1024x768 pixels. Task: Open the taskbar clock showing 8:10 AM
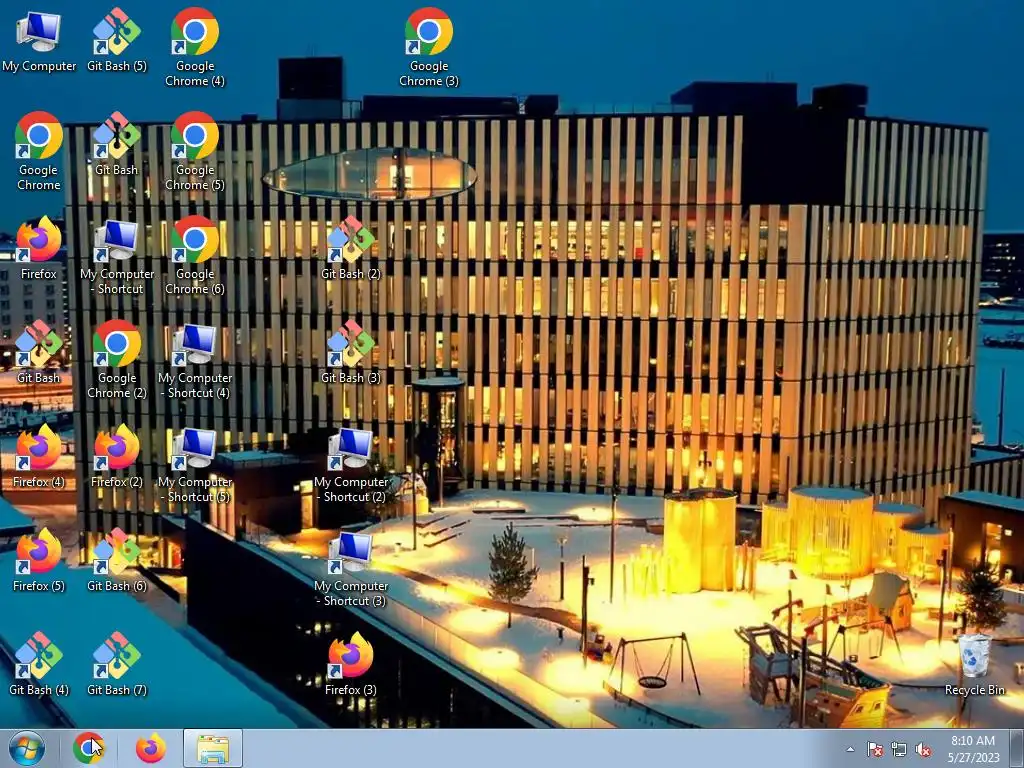click(974, 748)
